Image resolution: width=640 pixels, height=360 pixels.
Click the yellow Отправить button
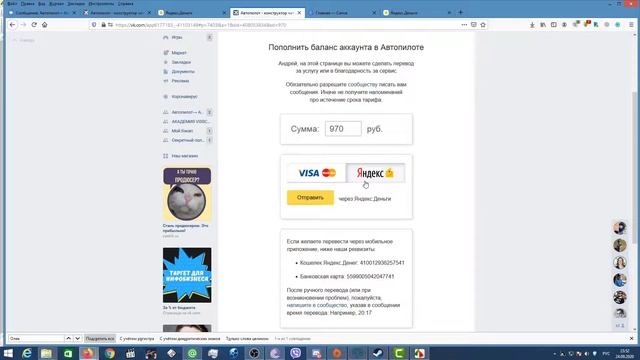tap(310, 198)
